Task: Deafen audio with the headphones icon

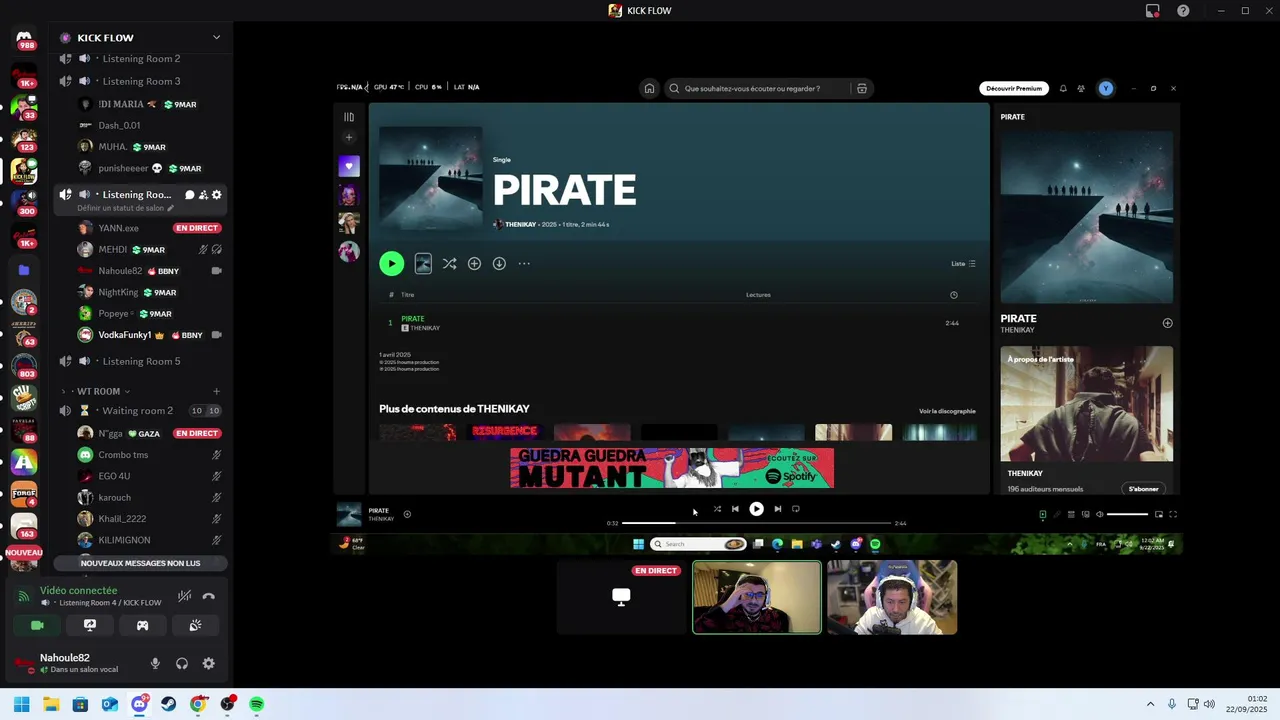Action: point(182,663)
